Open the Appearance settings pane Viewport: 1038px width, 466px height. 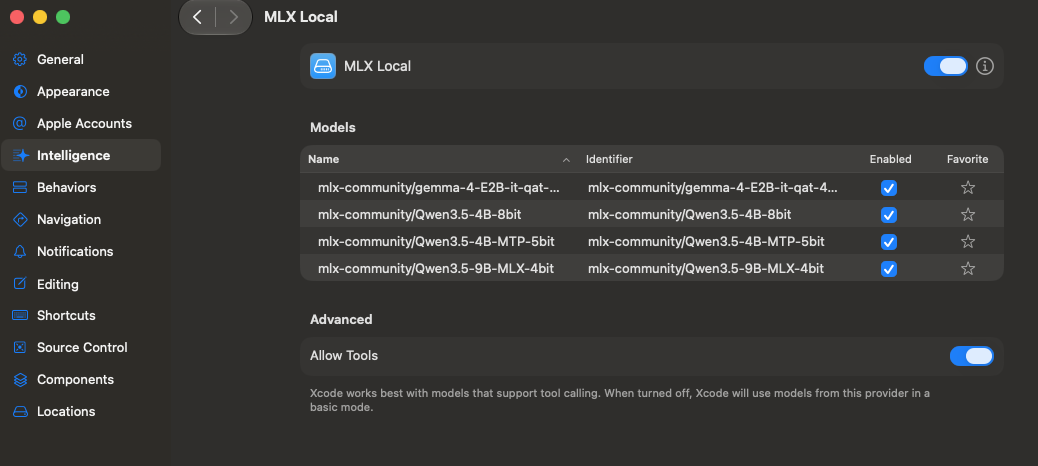[x=81, y=91]
